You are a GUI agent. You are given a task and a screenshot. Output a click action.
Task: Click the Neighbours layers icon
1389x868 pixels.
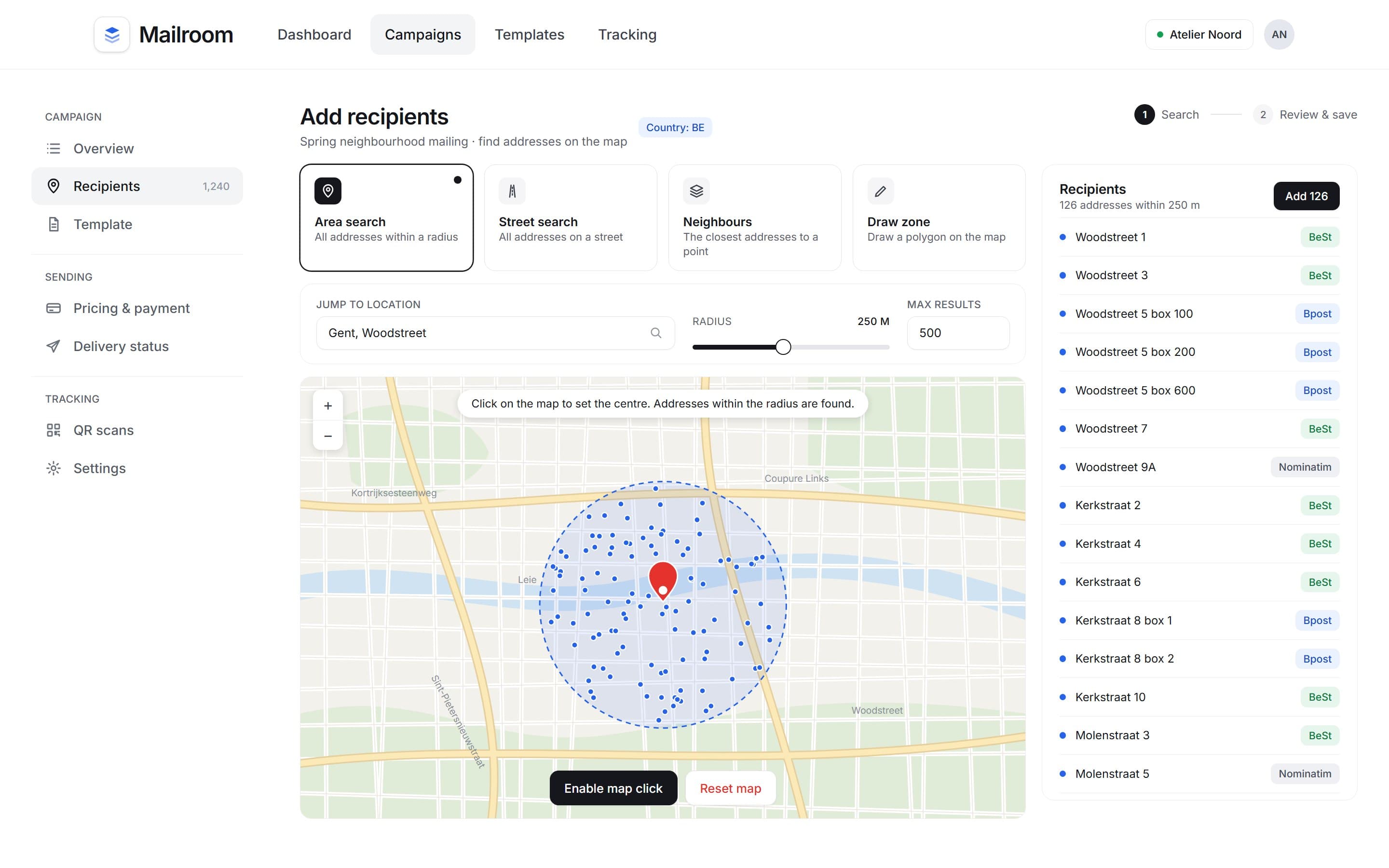click(x=696, y=190)
